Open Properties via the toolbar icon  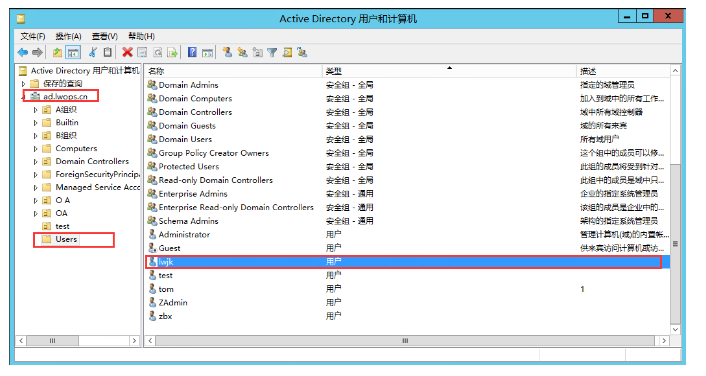[x=142, y=53]
